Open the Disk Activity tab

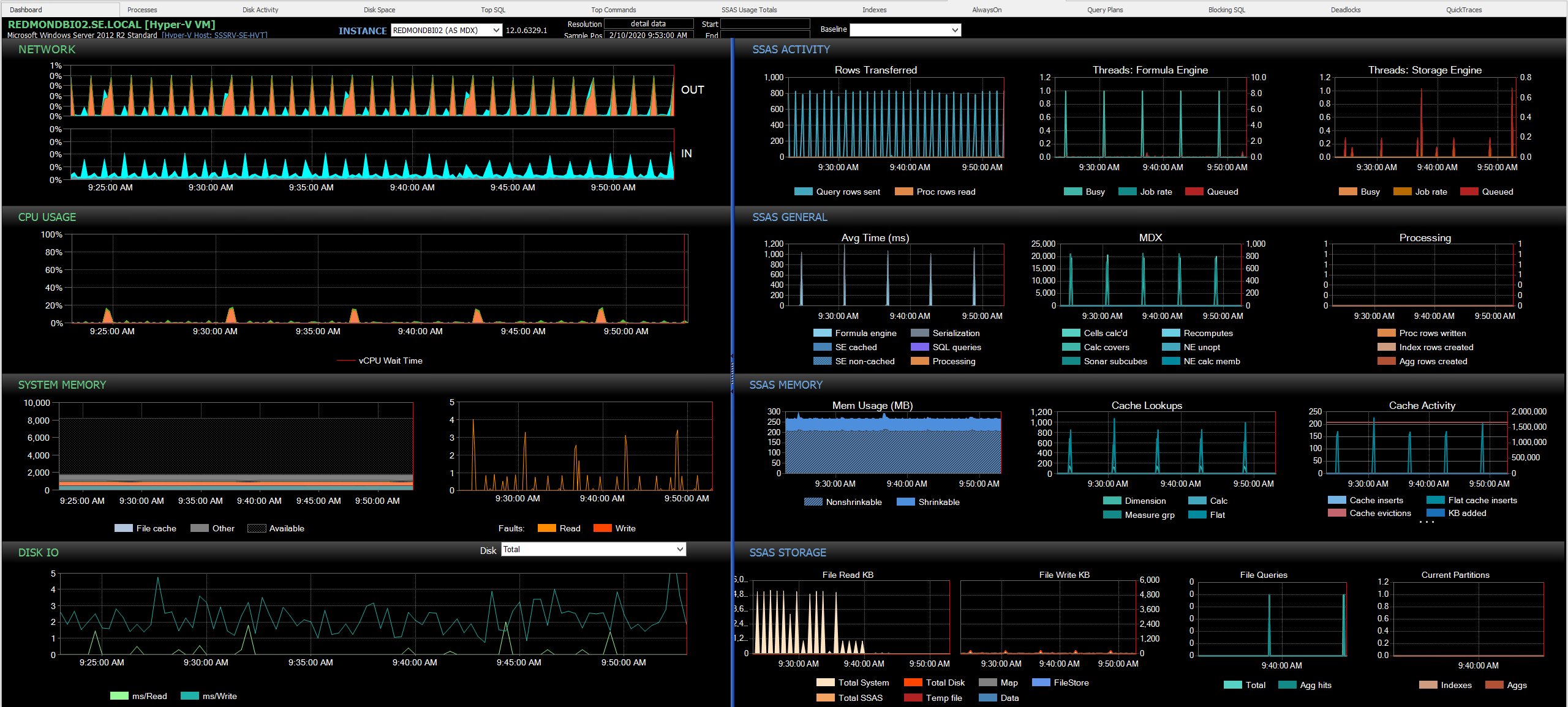(260, 9)
